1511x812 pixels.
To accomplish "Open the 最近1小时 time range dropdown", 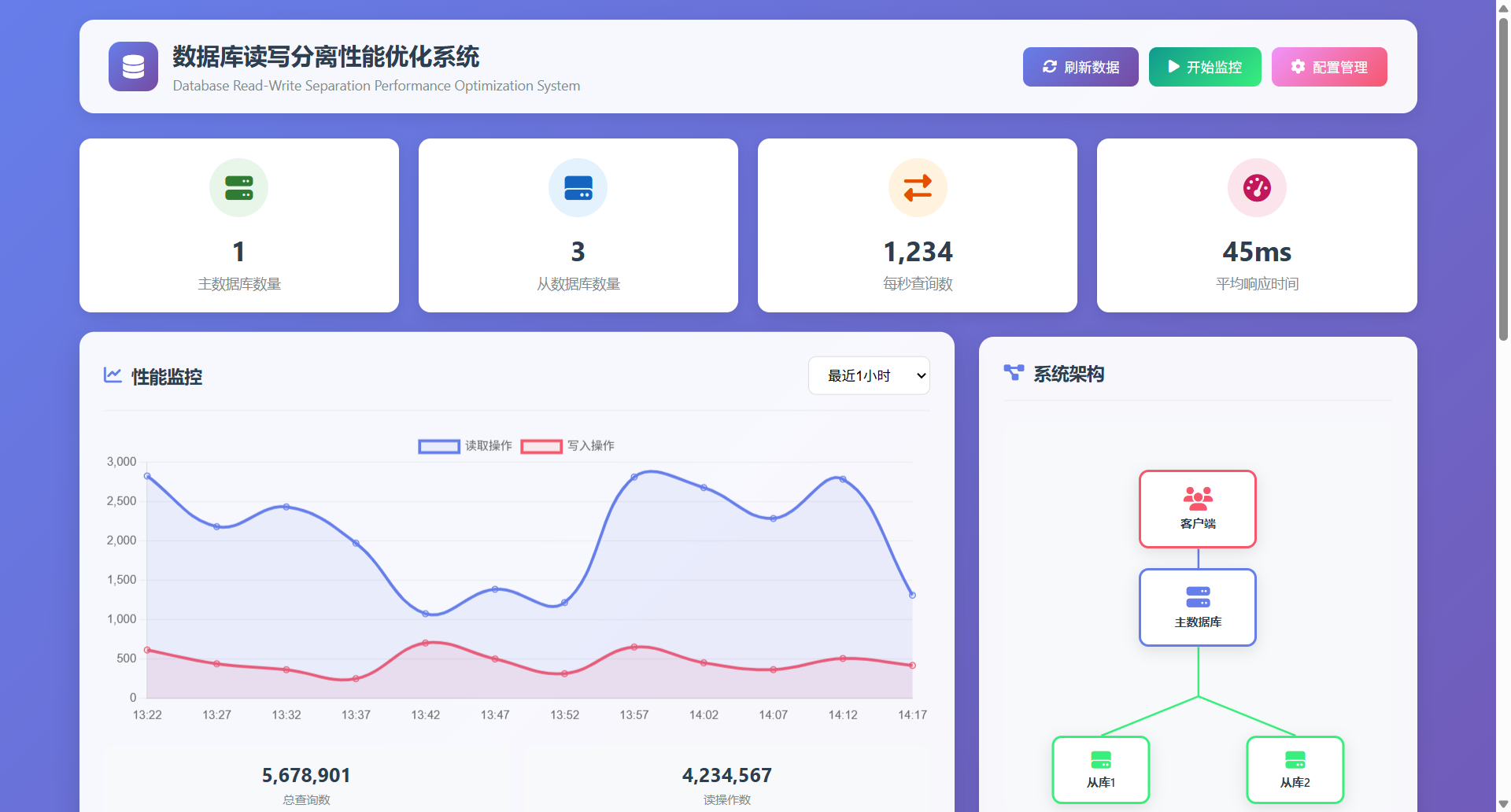I will point(869,376).
